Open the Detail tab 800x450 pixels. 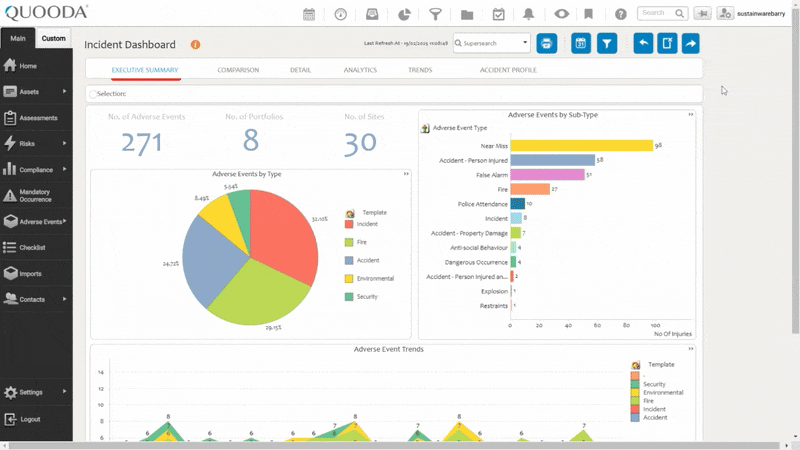(x=301, y=70)
